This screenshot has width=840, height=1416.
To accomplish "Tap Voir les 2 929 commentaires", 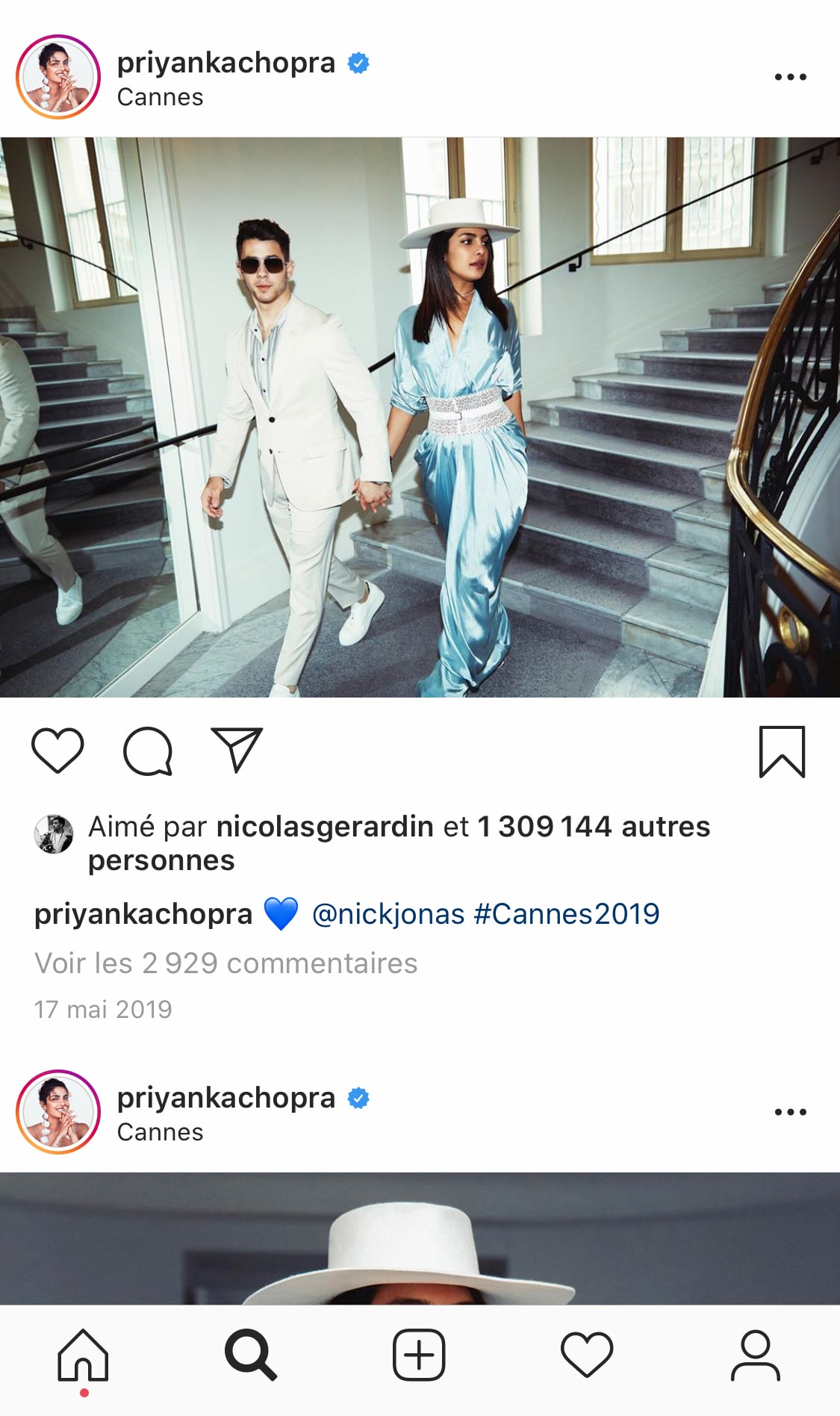I will 226,963.
